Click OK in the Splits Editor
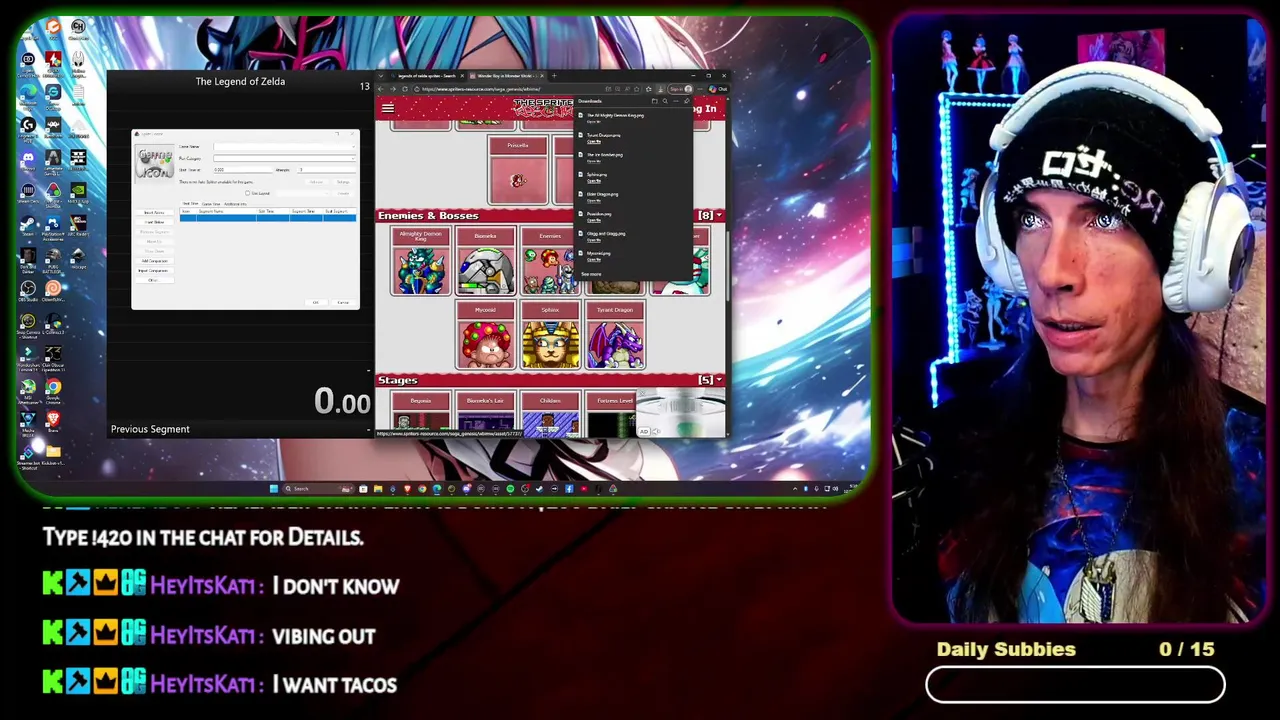Image resolution: width=1280 pixels, height=720 pixels. coord(315,302)
